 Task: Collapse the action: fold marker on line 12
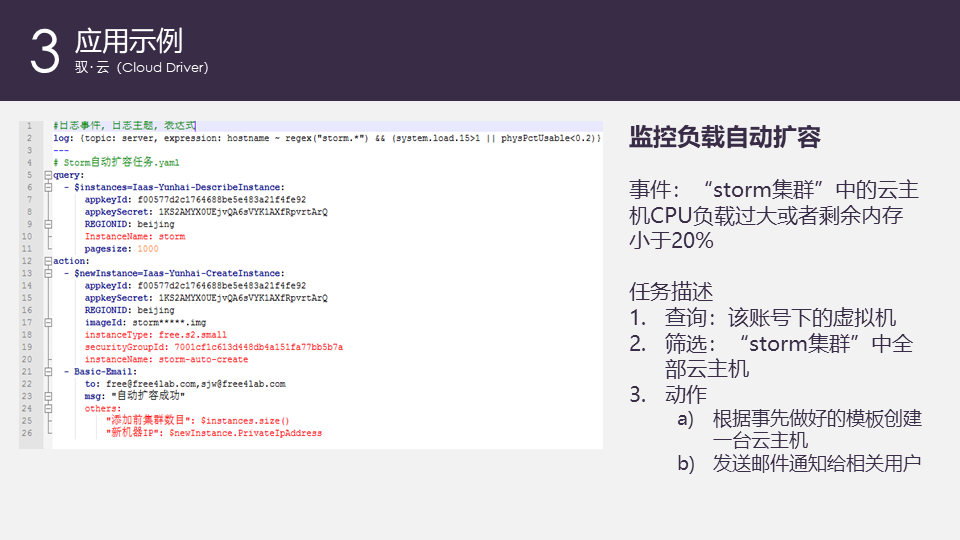(x=48, y=261)
